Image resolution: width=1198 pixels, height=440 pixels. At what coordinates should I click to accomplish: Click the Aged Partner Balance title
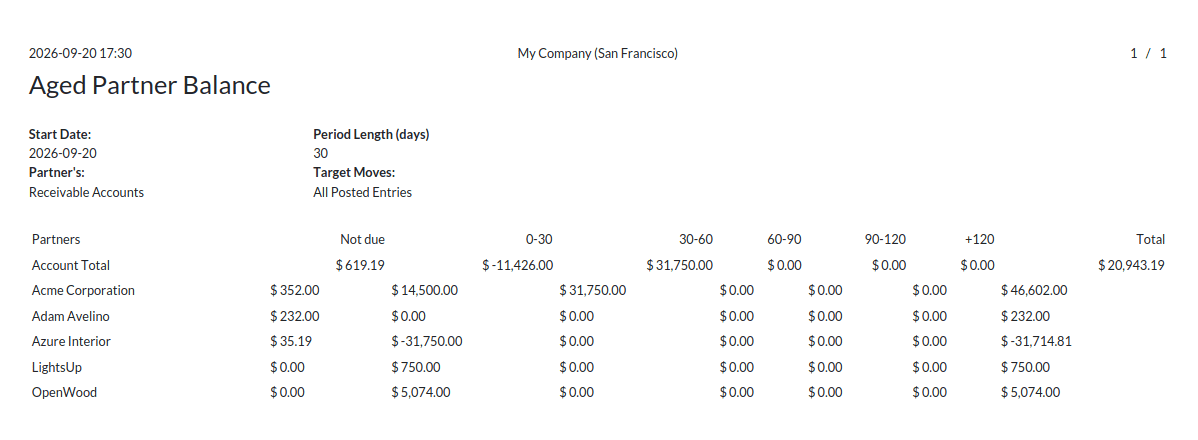[x=150, y=85]
